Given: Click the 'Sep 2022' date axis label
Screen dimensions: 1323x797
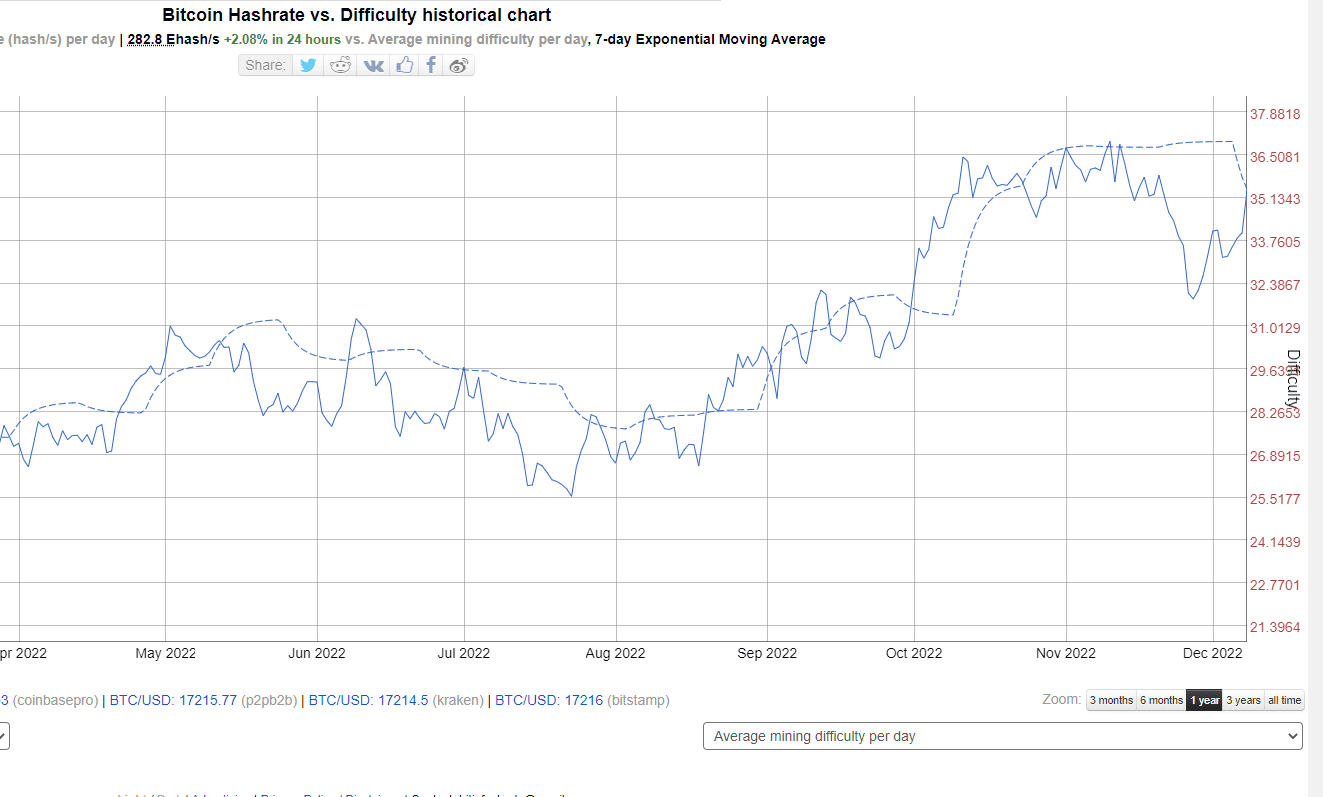Looking at the screenshot, I should pos(767,653).
